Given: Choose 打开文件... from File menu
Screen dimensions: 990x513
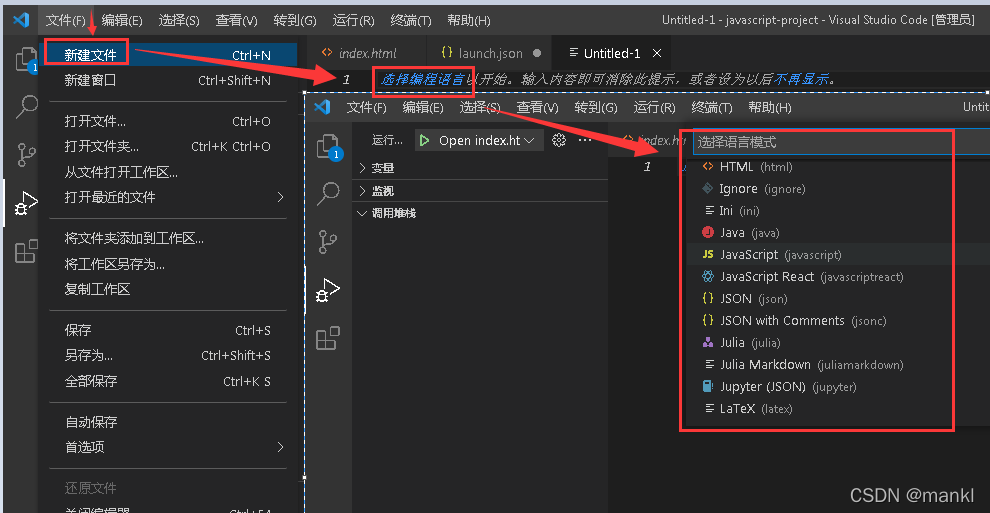Looking at the screenshot, I should [168, 121].
